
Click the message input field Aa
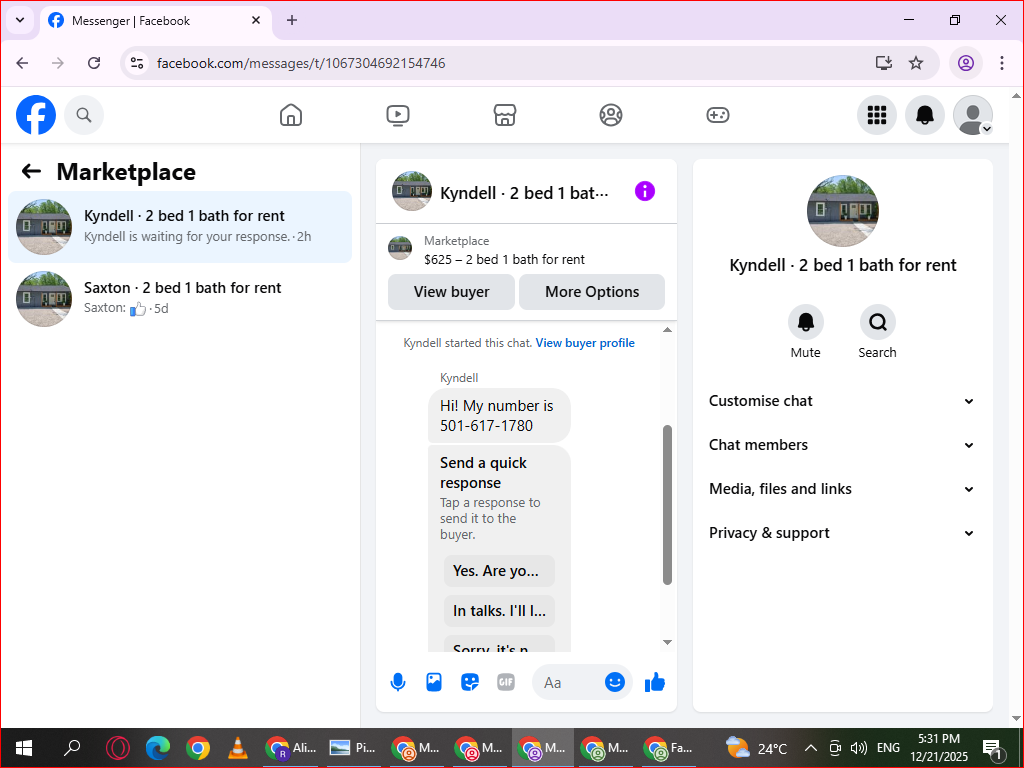pos(568,682)
